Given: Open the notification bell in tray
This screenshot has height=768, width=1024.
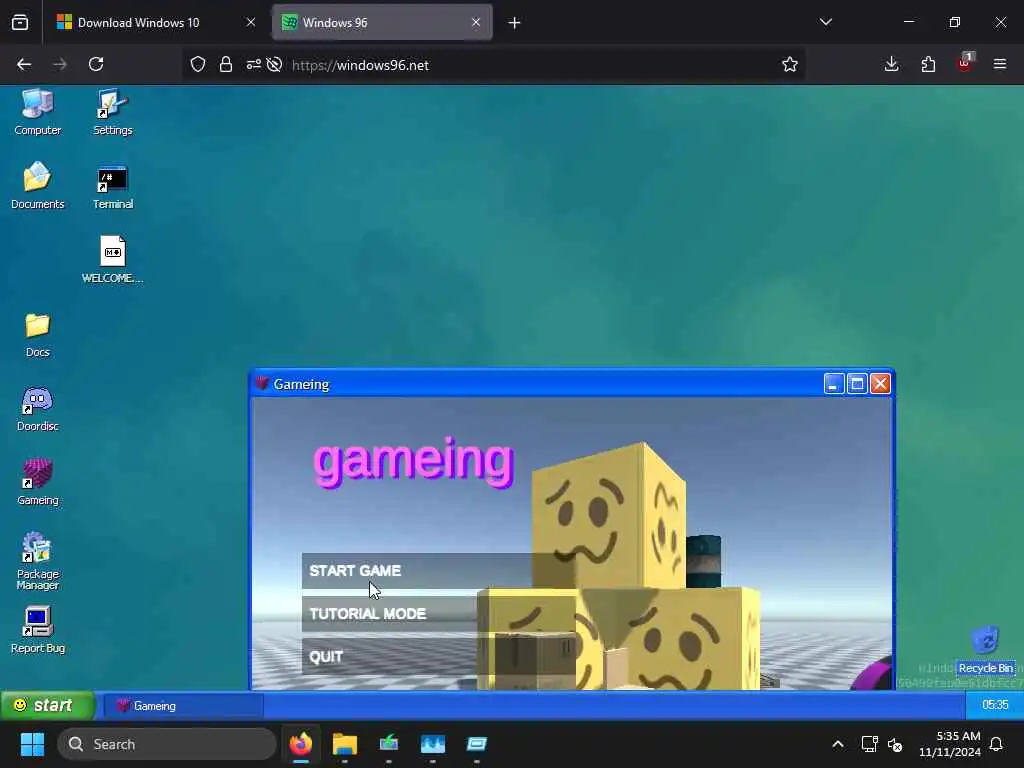Looking at the screenshot, I should click(x=997, y=744).
